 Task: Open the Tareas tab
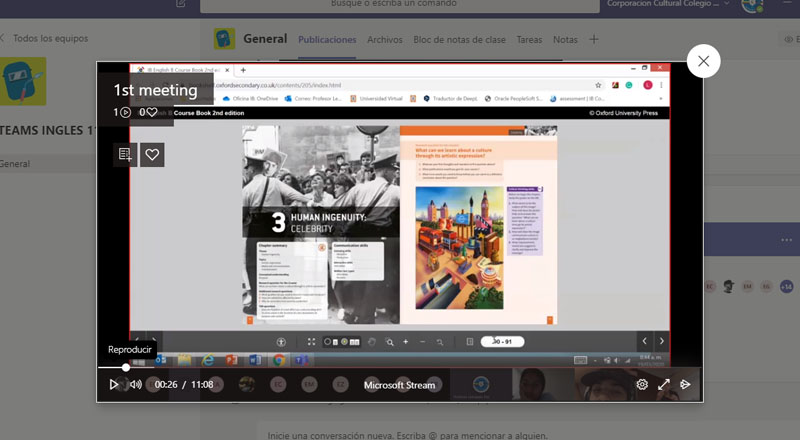click(530, 40)
